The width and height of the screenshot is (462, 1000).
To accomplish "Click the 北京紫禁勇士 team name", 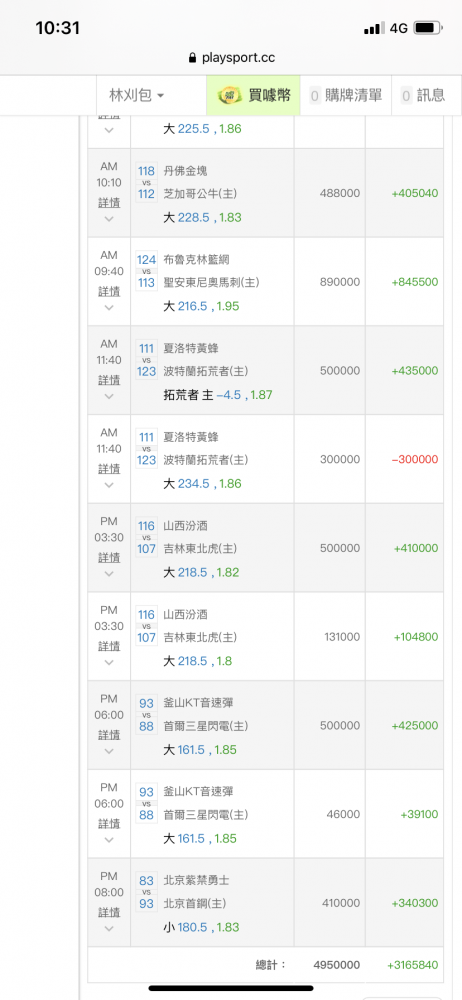I will 197,880.
